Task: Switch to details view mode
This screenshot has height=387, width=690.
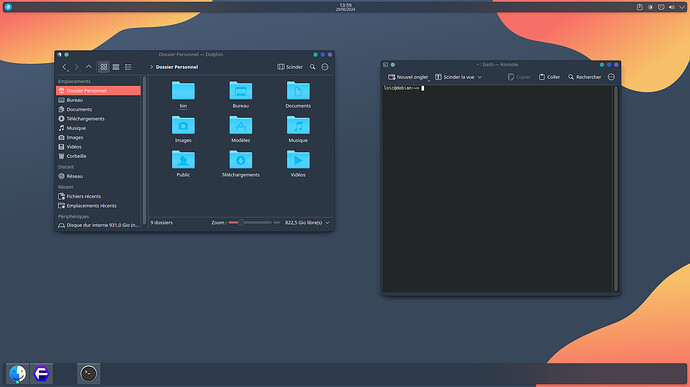Action: (128, 67)
